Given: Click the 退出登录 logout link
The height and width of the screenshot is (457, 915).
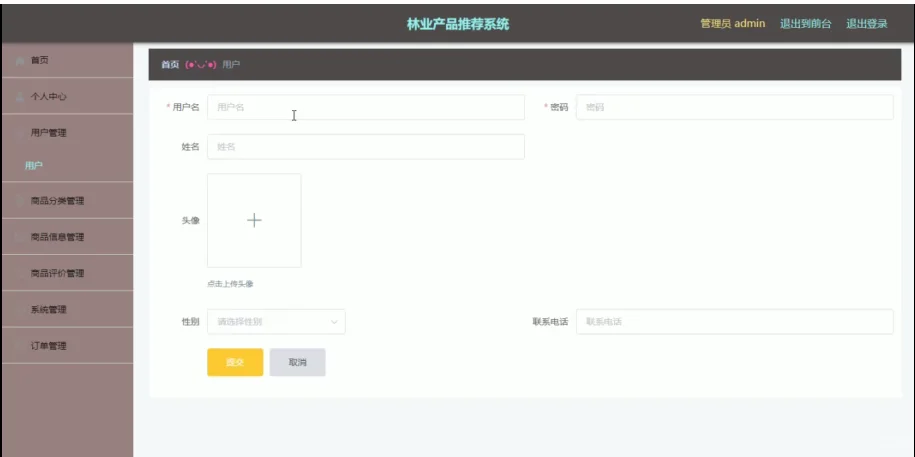Looking at the screenshot, I should [867, 24].
